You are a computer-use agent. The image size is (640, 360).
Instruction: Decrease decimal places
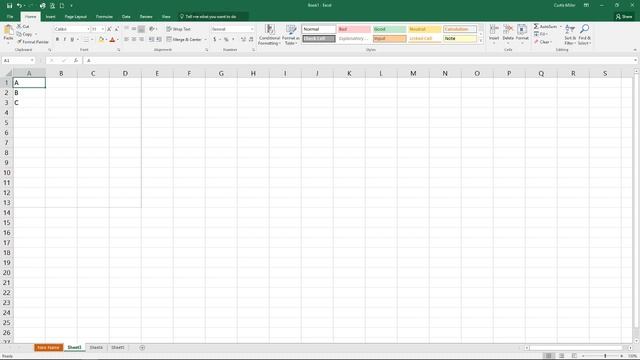point(251,40)
